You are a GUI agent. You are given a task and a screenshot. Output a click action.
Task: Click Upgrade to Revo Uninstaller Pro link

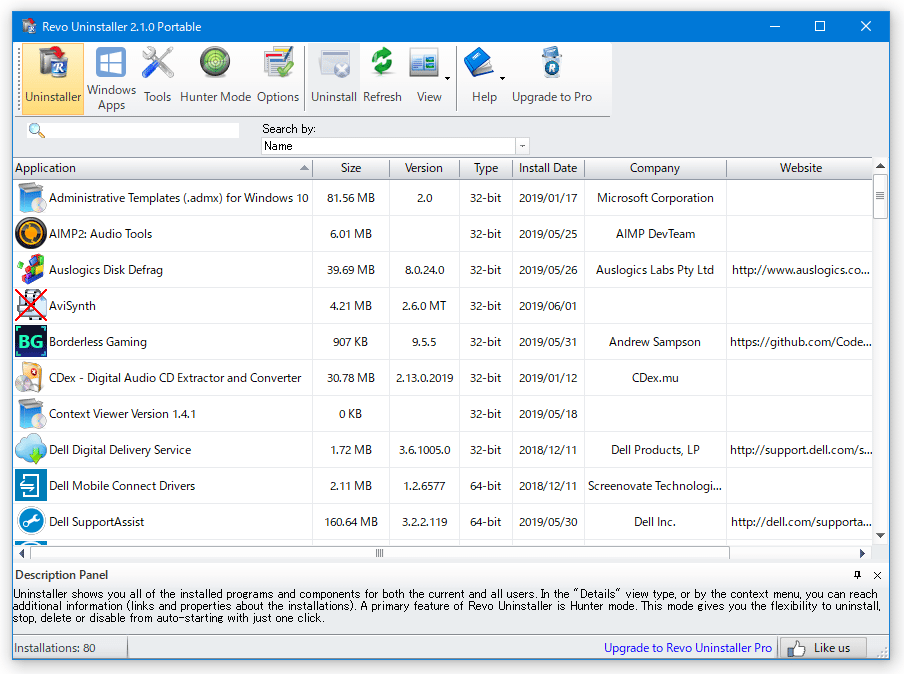[x=687, y=648]
